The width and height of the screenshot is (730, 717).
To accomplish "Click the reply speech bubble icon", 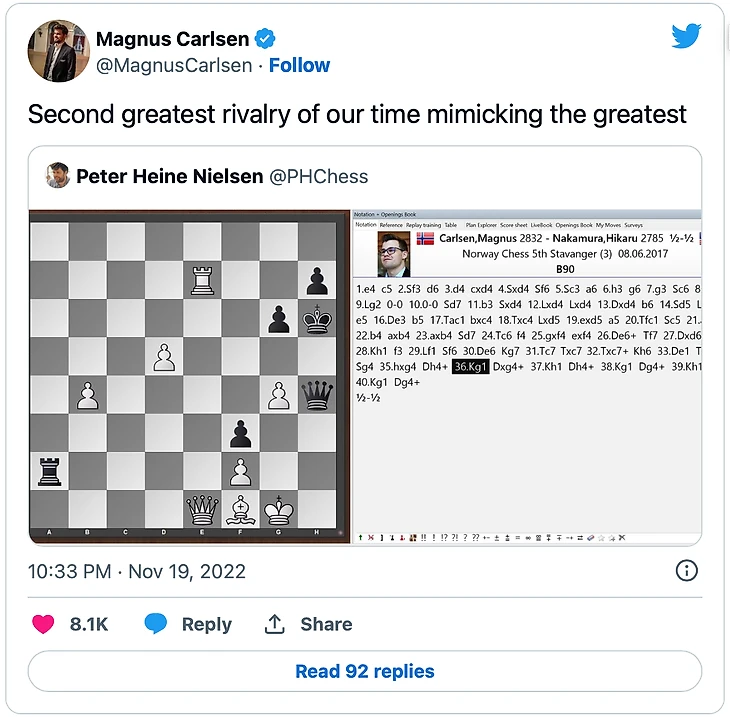I will click(x=155, y=624).
